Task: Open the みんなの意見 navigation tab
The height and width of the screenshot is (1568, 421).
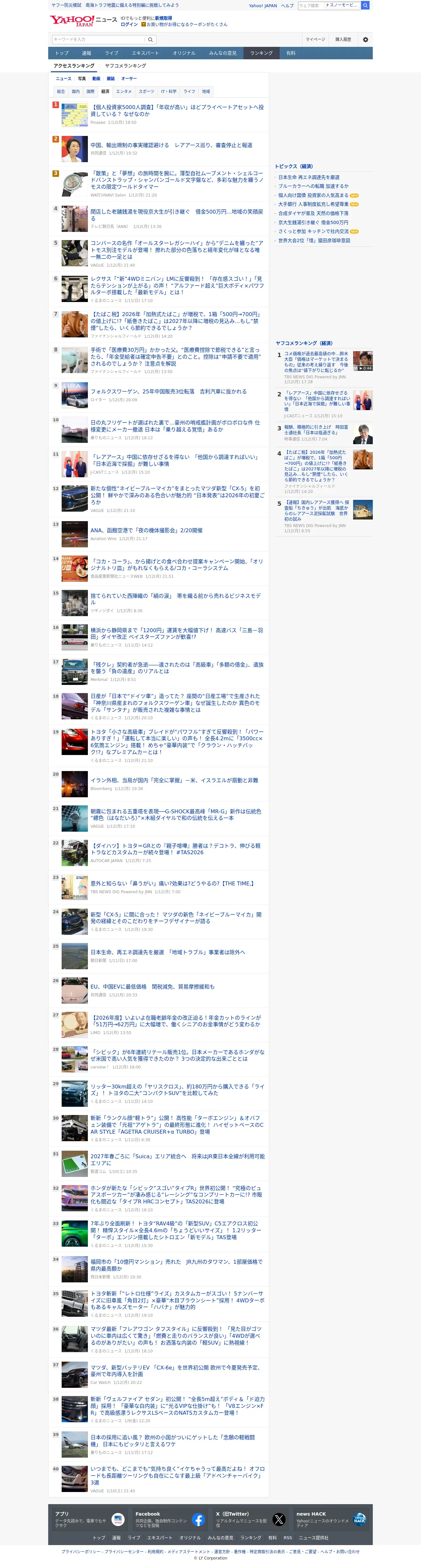Action: (222, 53)
